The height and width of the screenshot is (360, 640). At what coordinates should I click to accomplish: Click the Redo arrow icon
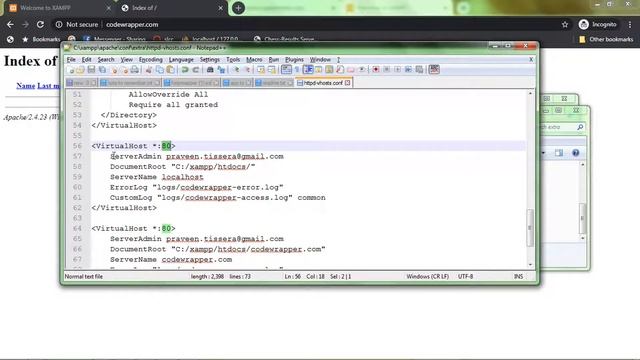pyautogui.click(x=196, y=70)
